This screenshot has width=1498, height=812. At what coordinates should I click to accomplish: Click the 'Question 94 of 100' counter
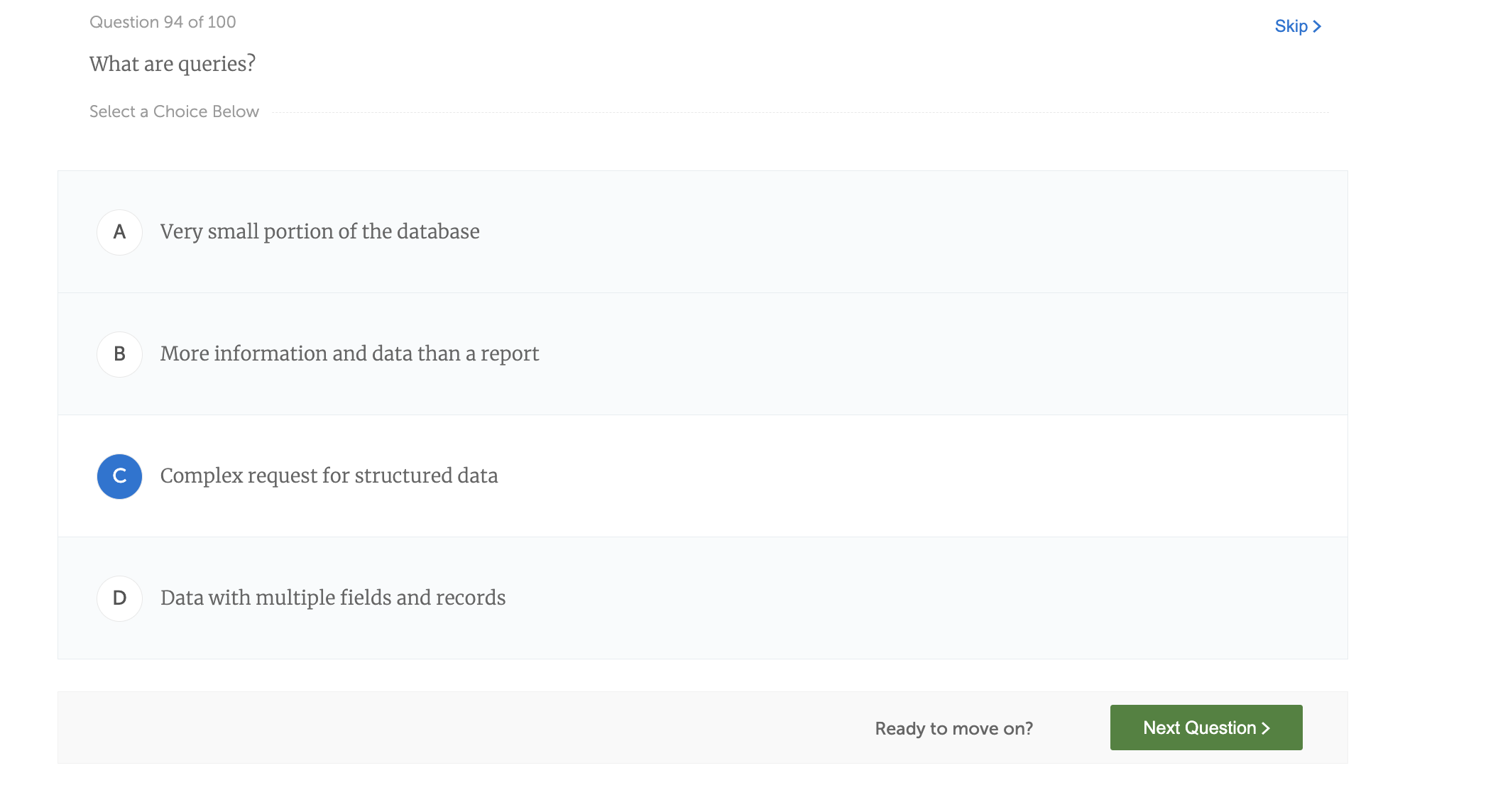[x=163, y=22]
